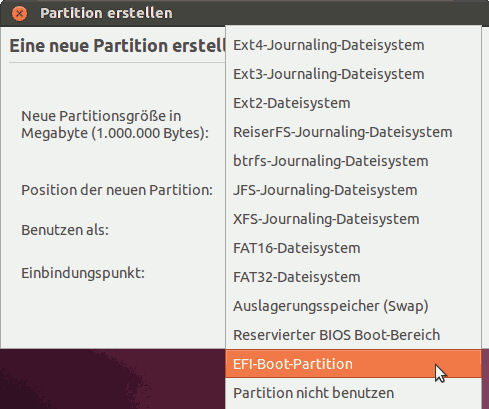
Task: Select JFS-Journaling-Dateisystem
Action: [353, 190]
